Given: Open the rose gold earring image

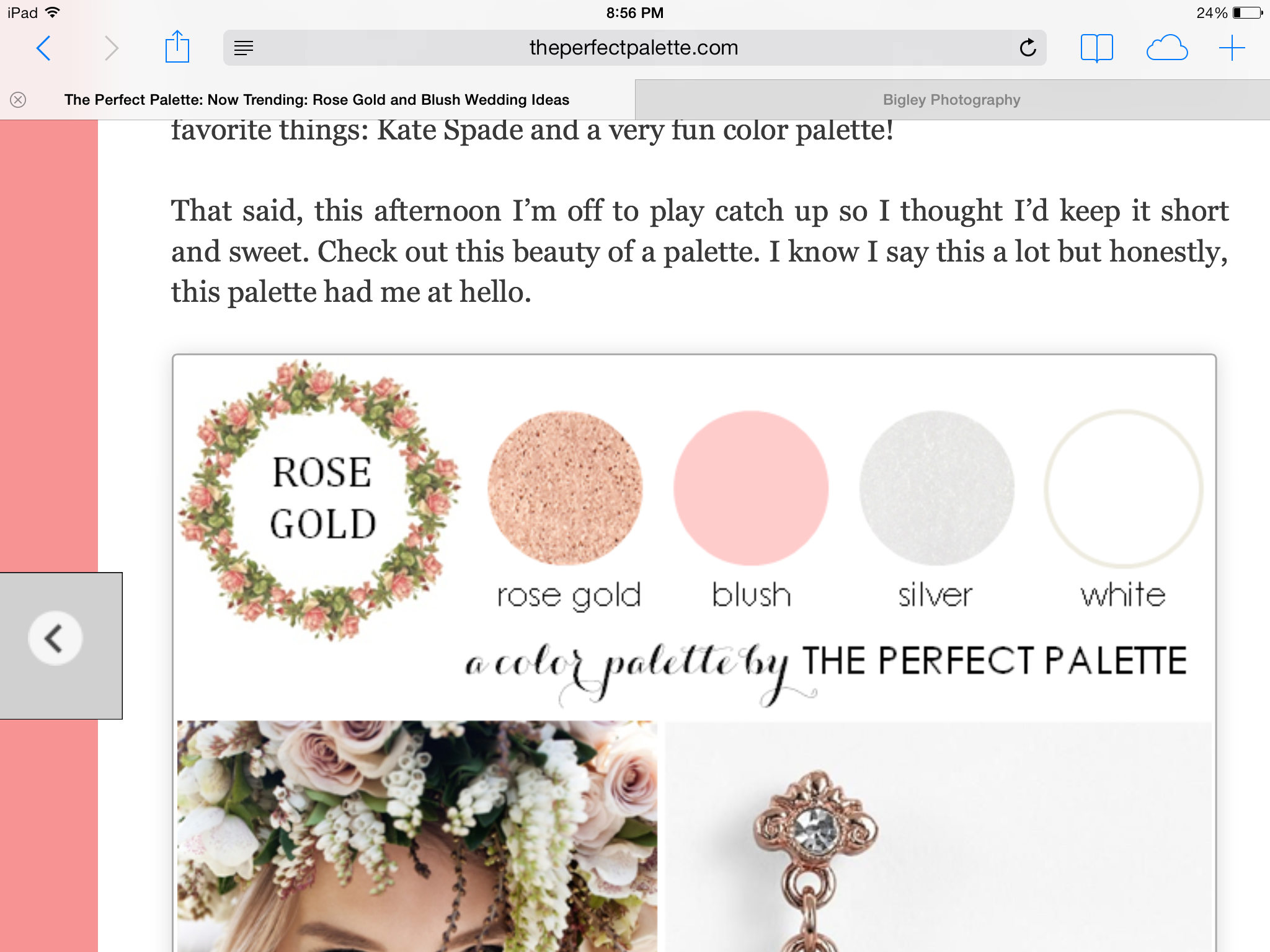Looking at the screenshot, I should (x=938, y=836).
